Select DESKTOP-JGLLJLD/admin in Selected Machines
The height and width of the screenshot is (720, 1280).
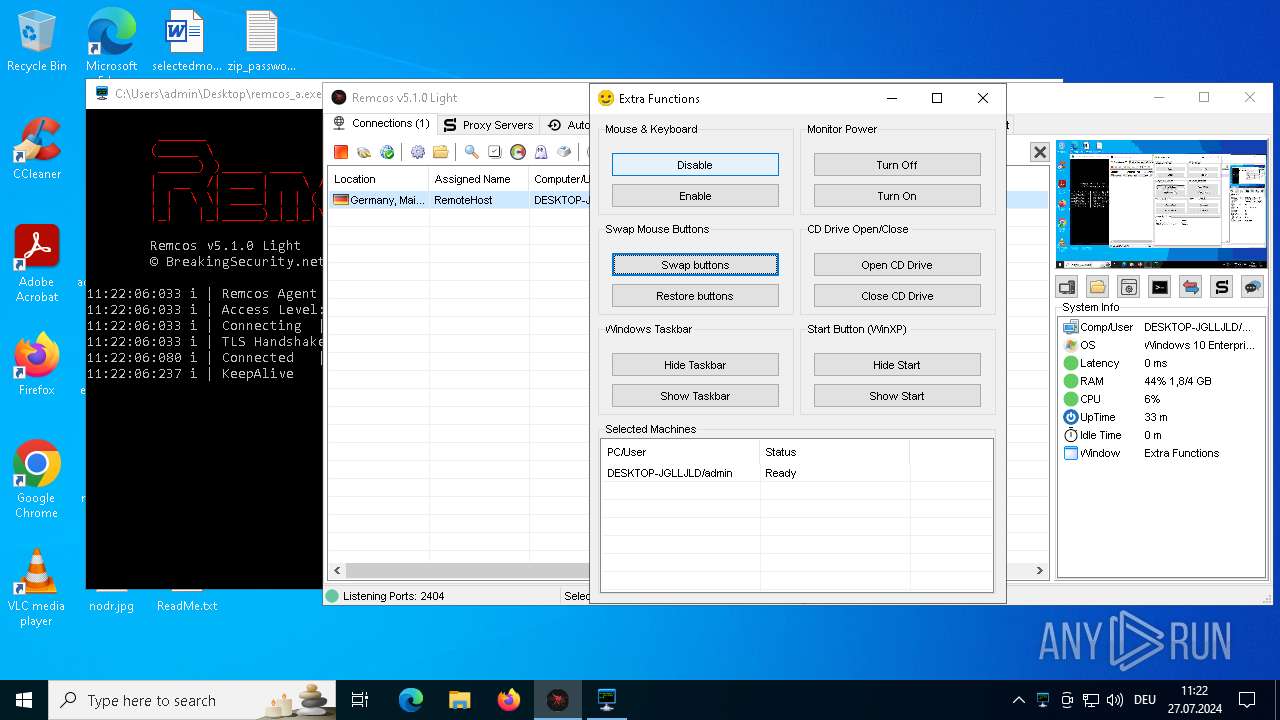tap(670, 473)
